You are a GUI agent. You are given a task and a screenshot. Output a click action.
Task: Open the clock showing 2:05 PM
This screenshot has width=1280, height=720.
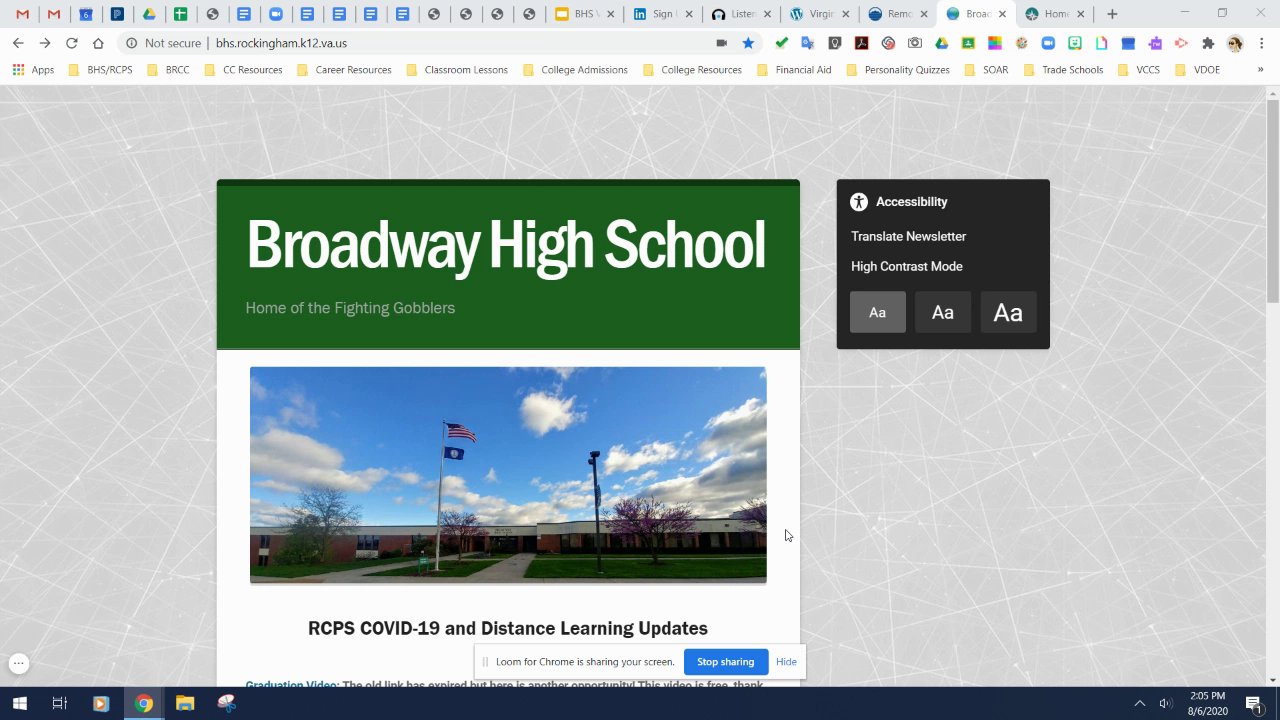1208,703
